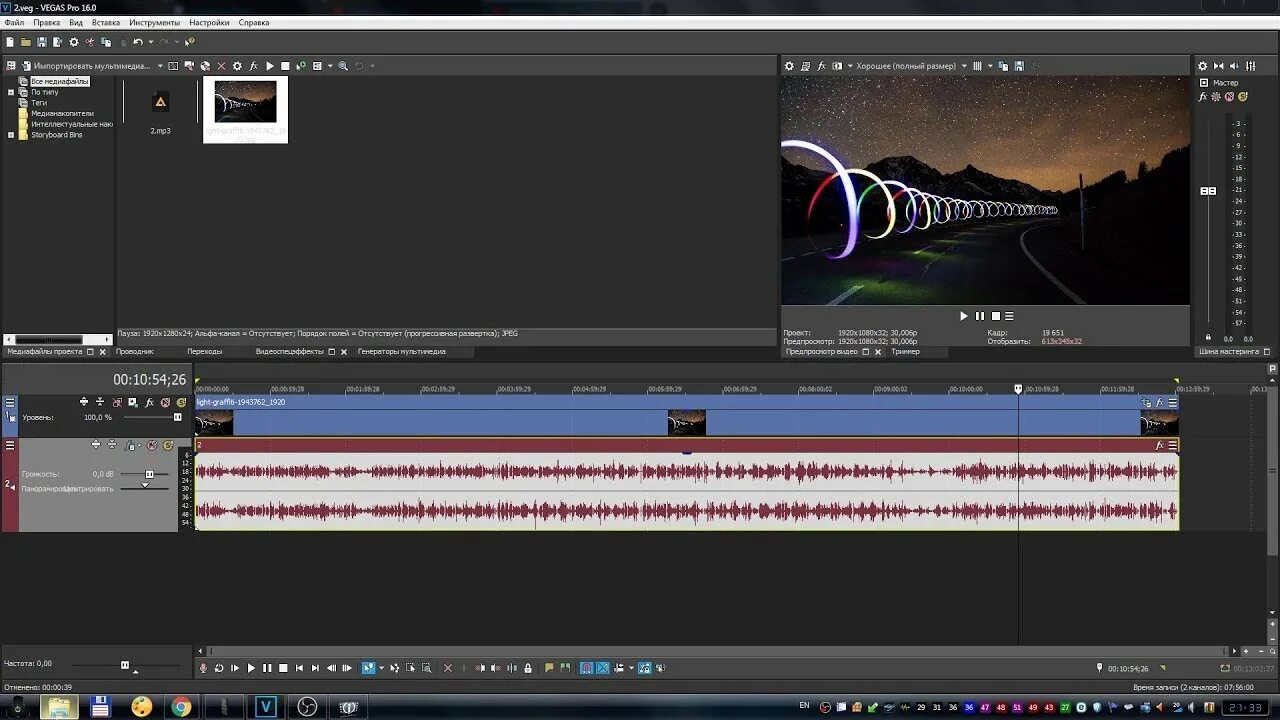Open track FX on video track 1
Screen dimensions: 1280x720
click(149, 402)
